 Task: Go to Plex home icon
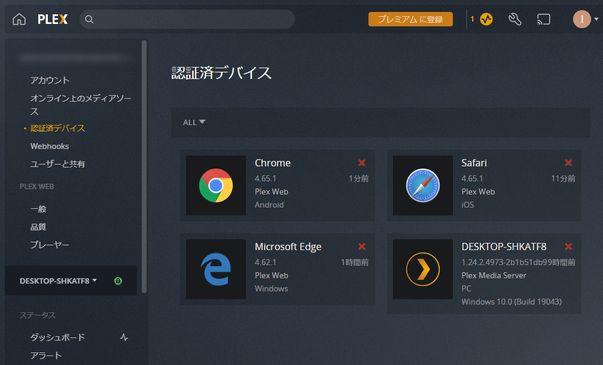coord(19,19)
